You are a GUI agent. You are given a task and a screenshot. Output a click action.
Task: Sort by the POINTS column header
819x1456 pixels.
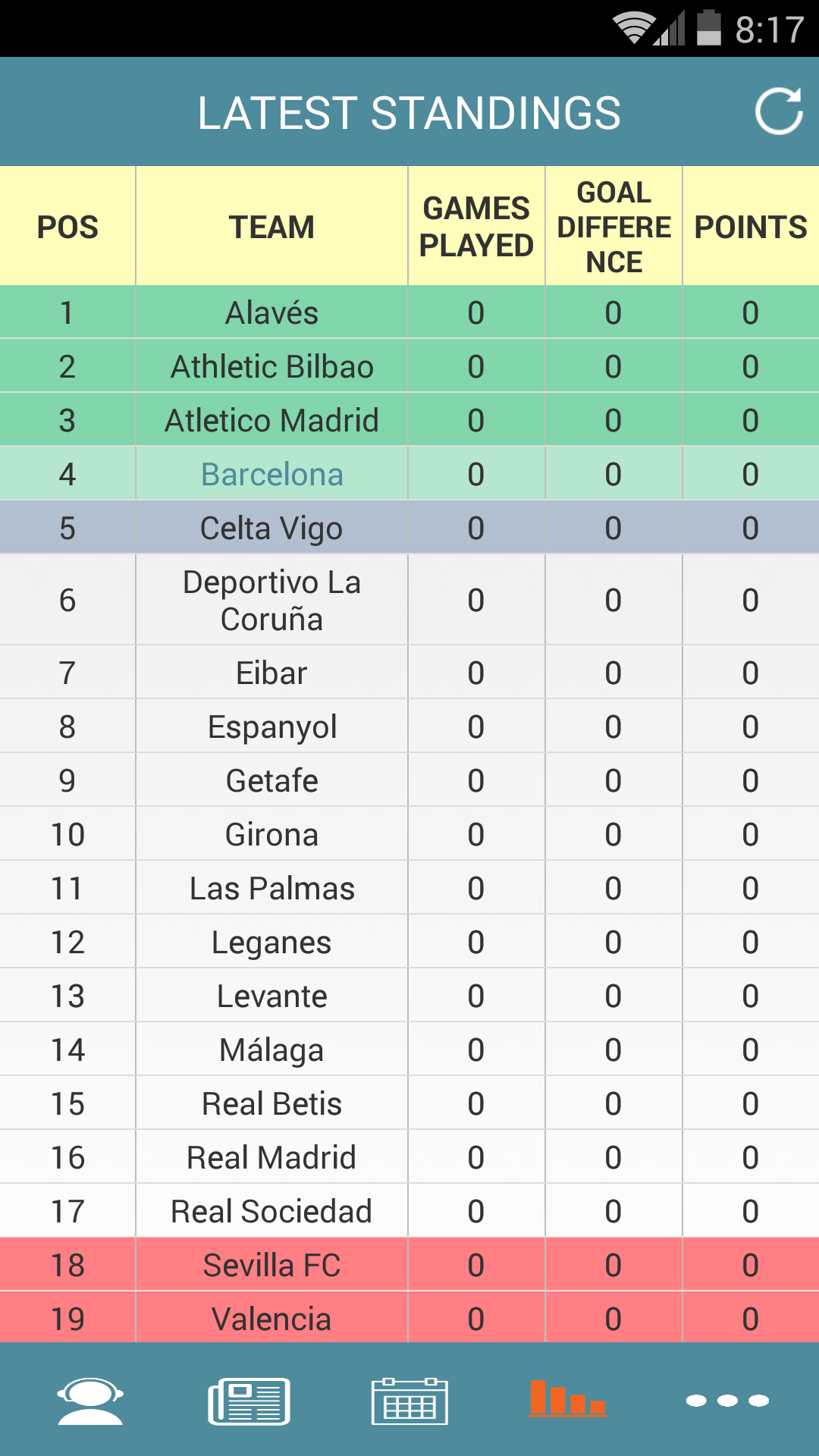[751, 227]
